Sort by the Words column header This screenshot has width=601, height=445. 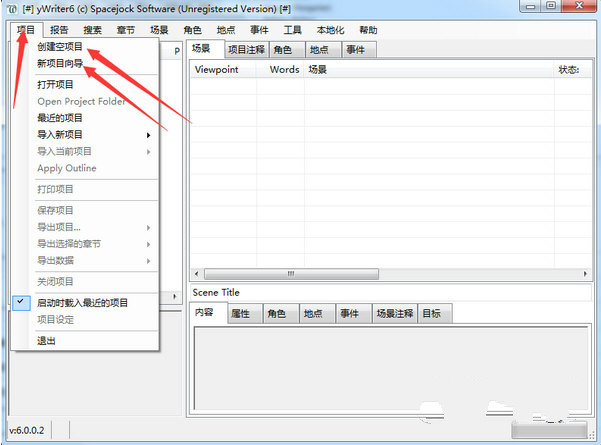click(x=281, y=69)
